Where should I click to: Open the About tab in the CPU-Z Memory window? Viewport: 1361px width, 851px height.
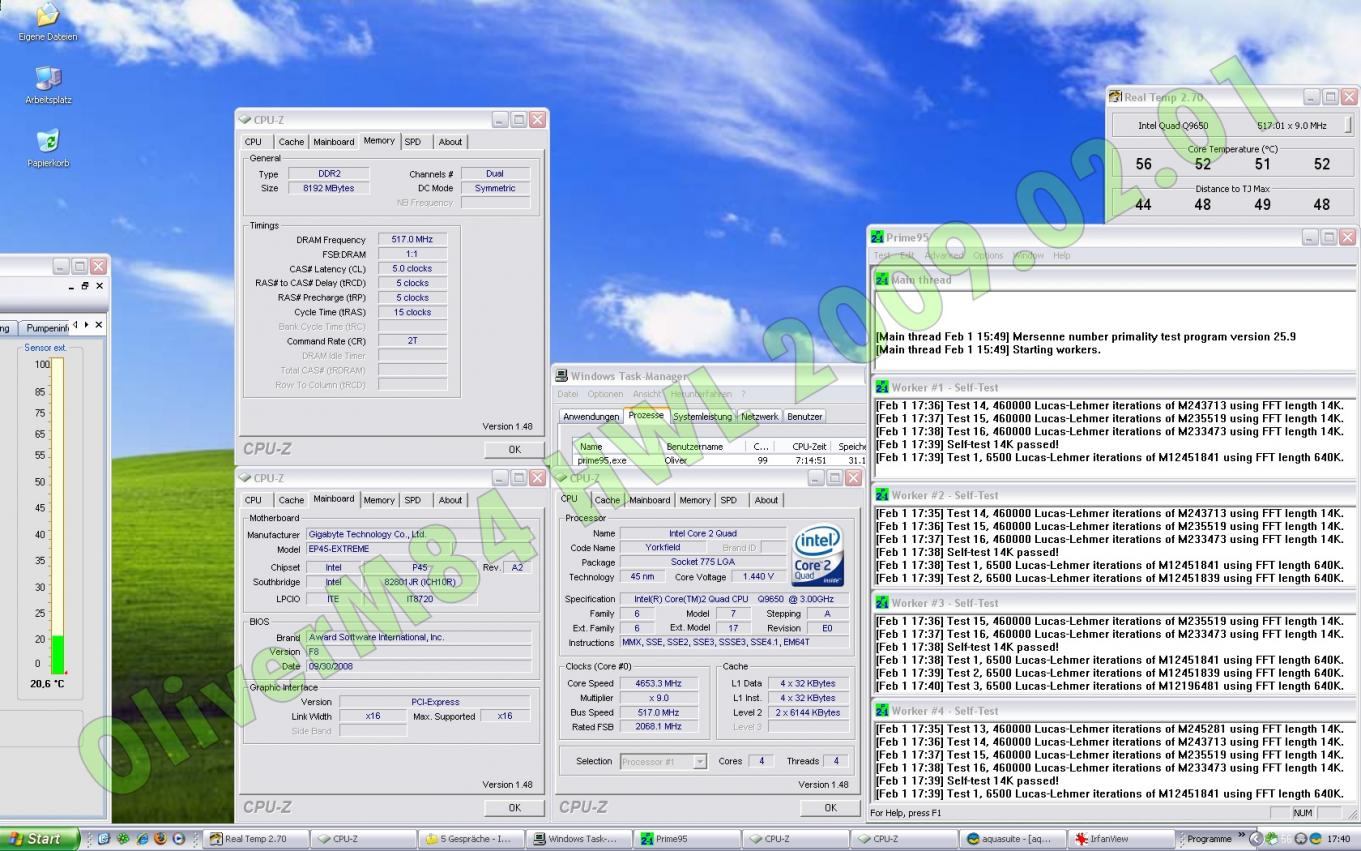click(450, 142)
